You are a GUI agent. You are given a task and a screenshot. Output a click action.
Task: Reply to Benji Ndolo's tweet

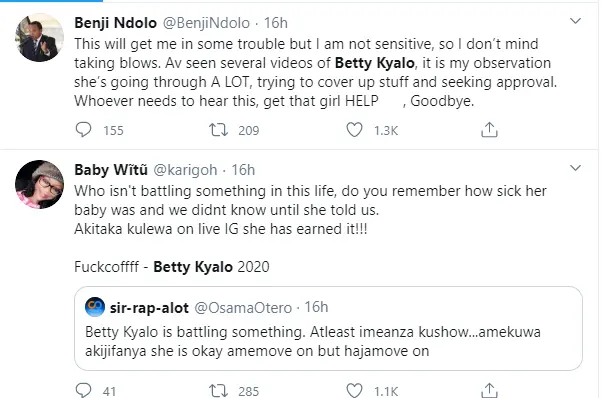pos(83,130)
